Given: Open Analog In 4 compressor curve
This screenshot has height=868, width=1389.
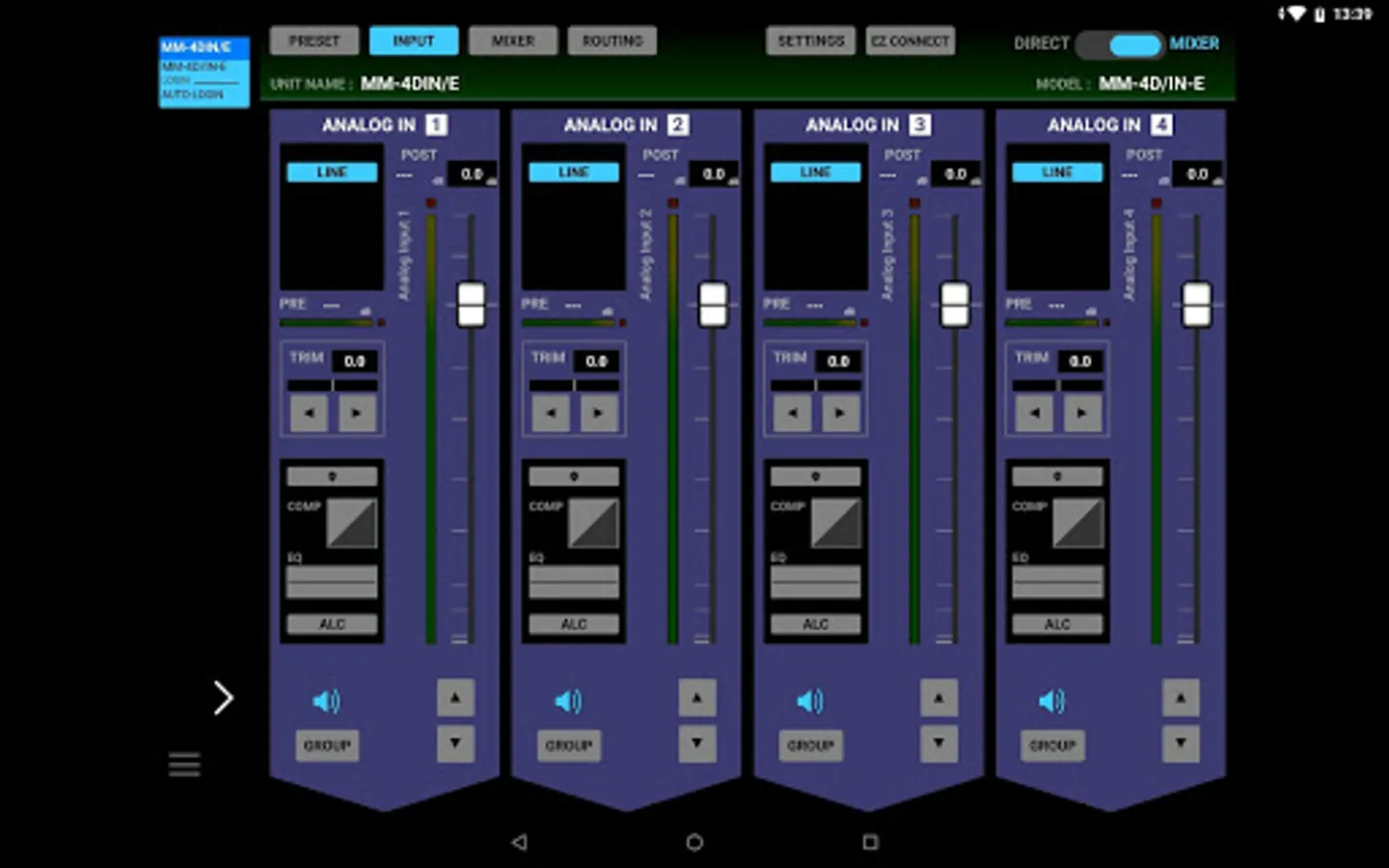Looking at the screenshot, I should (x=1078, y=524).
